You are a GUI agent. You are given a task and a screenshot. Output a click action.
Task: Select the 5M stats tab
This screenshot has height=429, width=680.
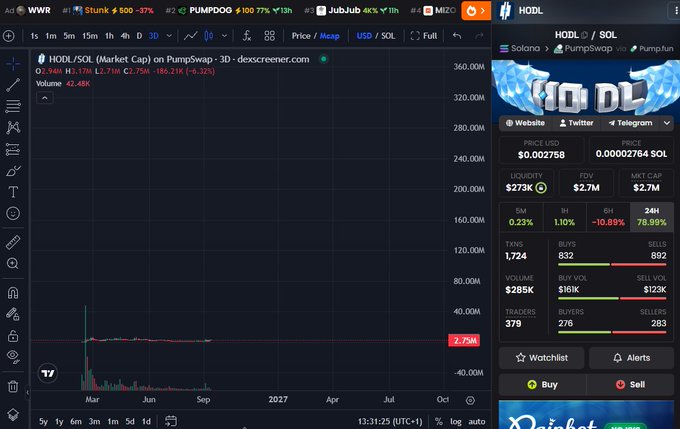click(x=521, y=217)
